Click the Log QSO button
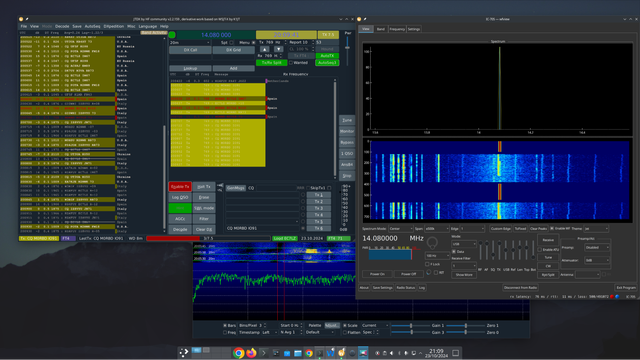 [180, 197]
